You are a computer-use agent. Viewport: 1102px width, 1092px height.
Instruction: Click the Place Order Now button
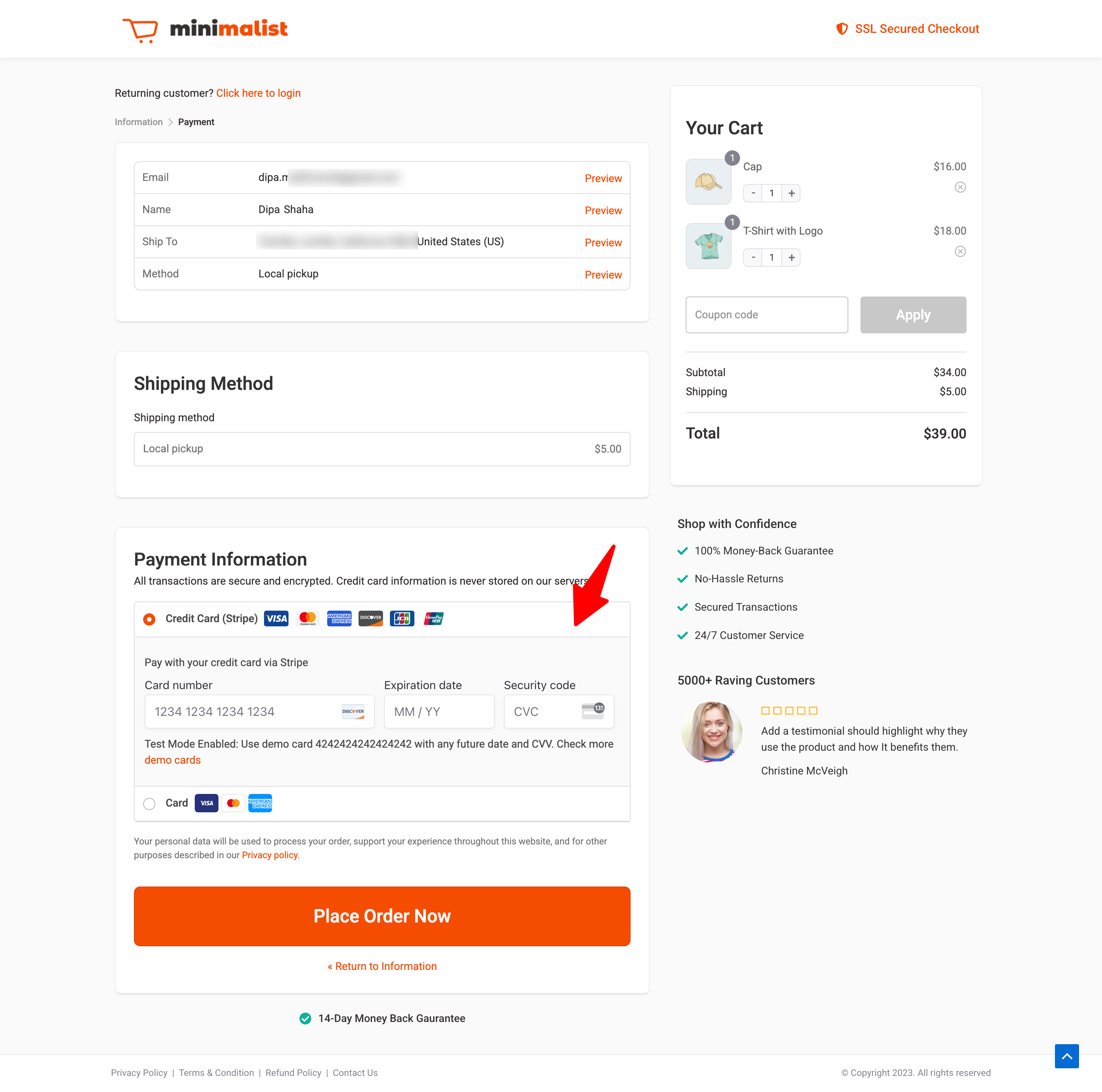383,915
